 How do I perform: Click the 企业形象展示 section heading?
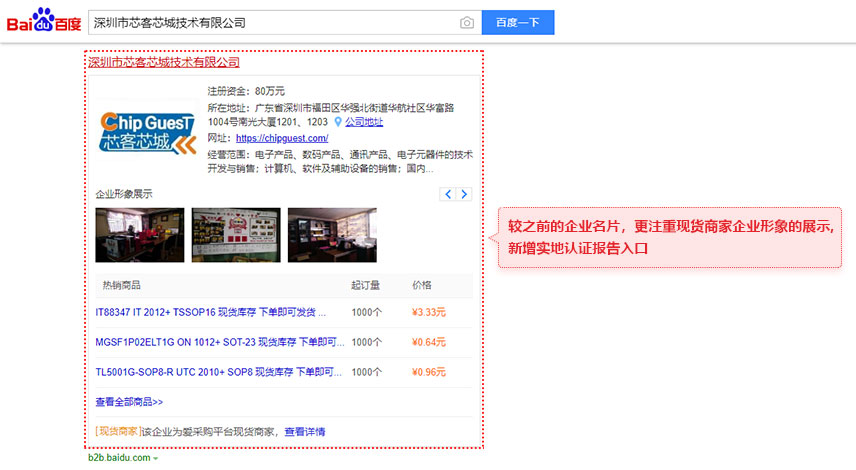(124, 194)
